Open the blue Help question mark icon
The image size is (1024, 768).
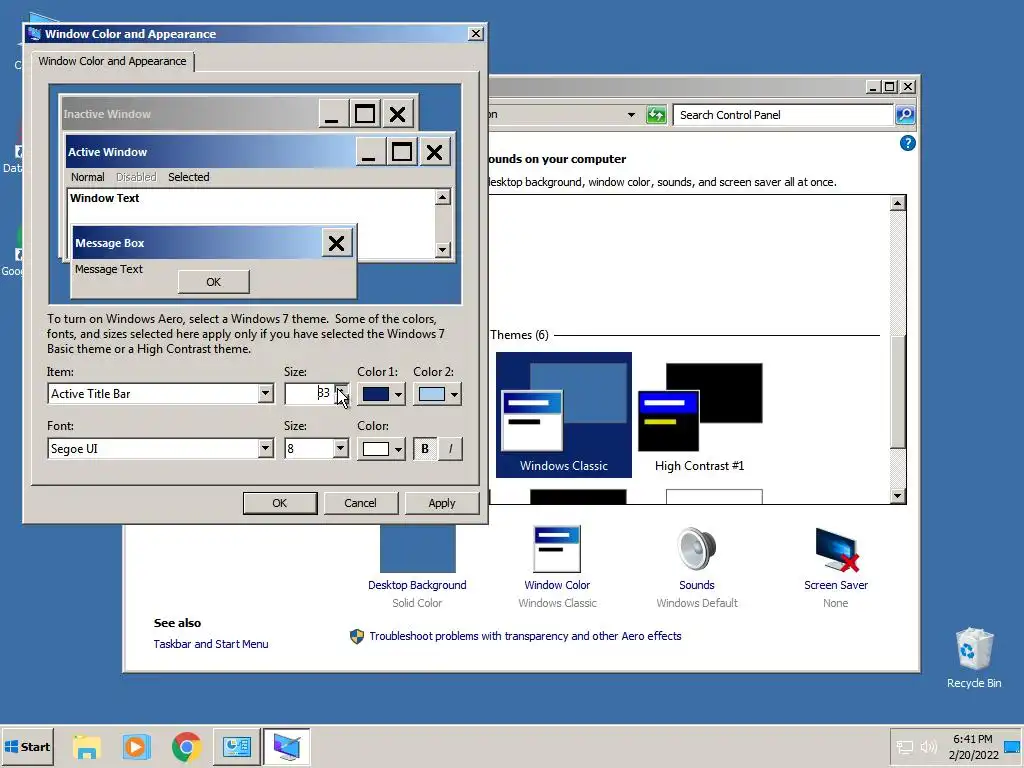[x=907, y=143]
